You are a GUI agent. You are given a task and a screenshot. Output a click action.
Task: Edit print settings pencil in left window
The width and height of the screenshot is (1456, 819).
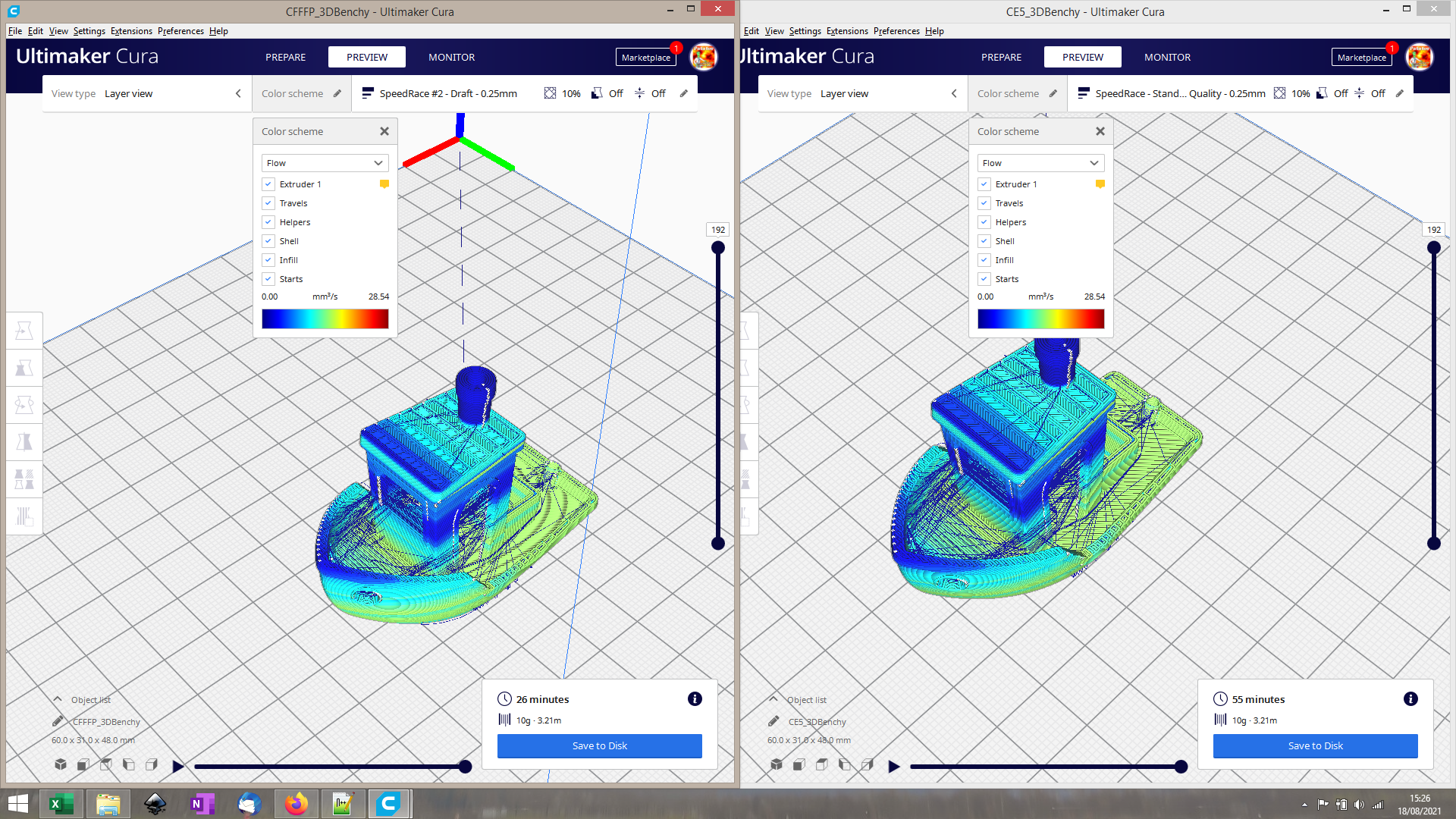pos(683,93)
